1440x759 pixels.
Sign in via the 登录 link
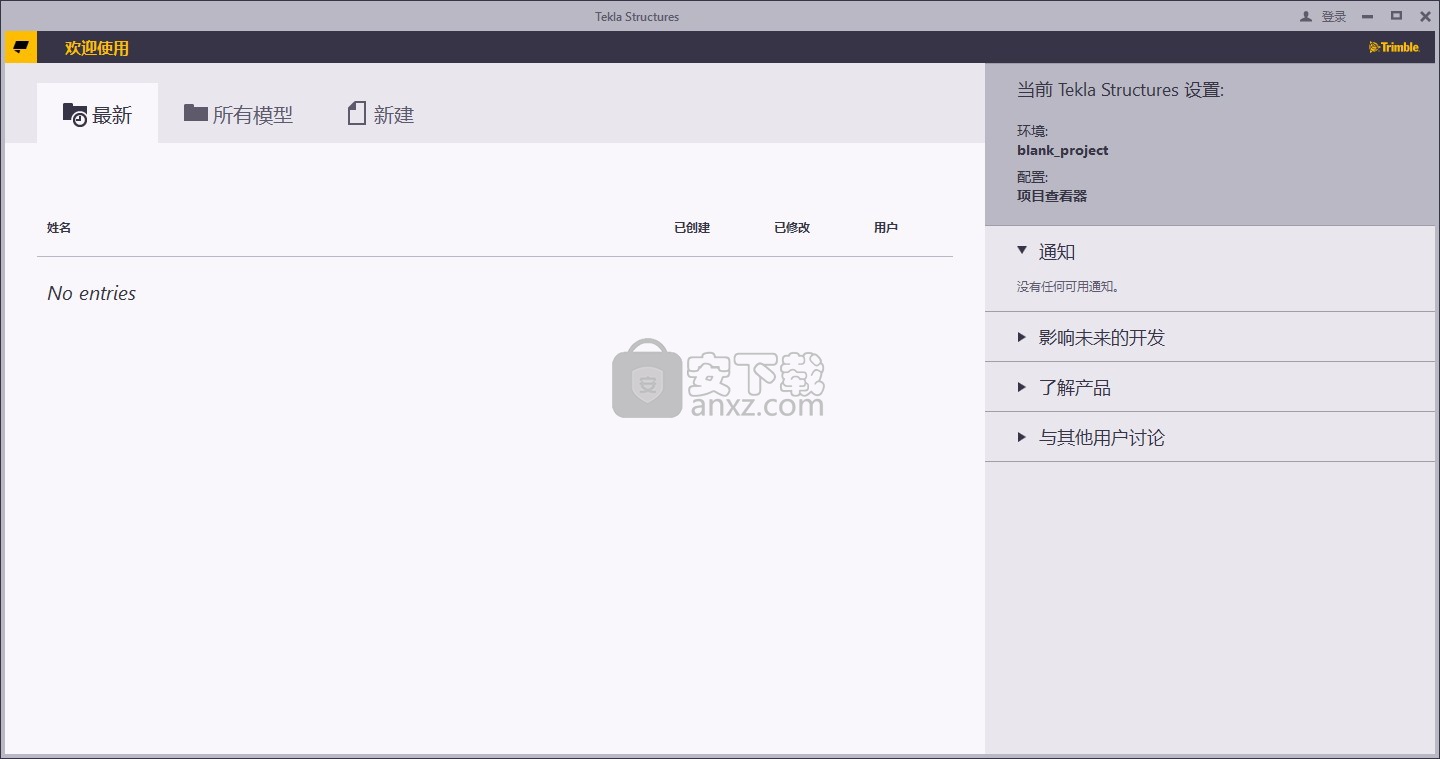tap(1334, 16)
